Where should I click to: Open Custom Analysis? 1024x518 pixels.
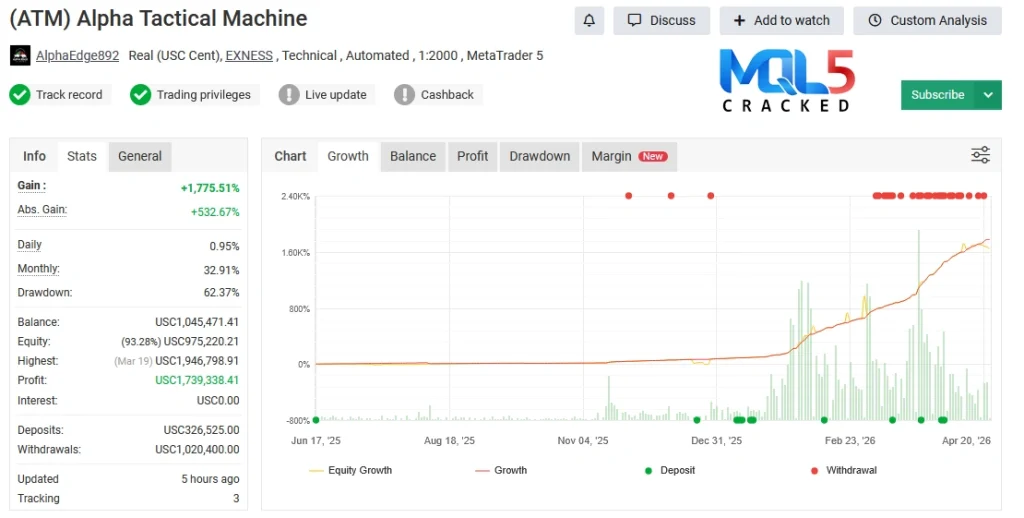click(x=927, y=20)
